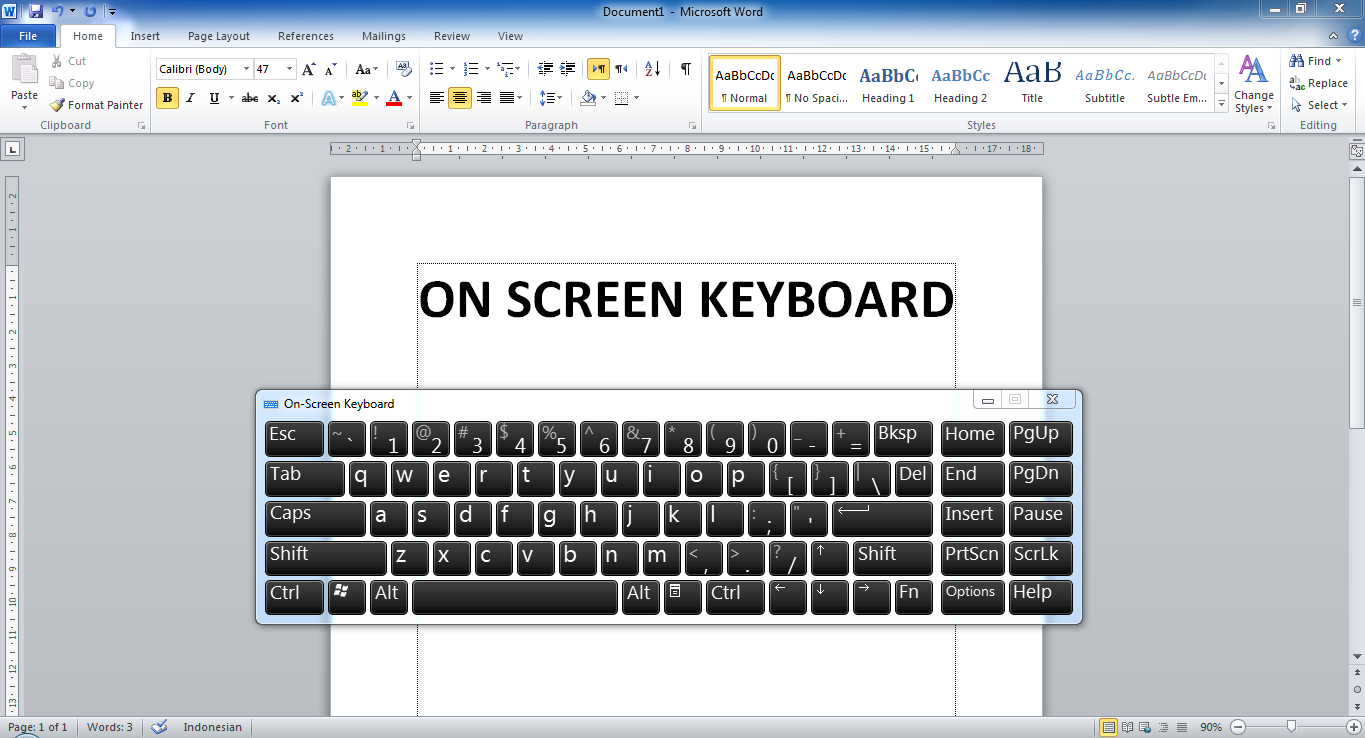This screenshot has width=1365, height=738.
Task: Select the Format Painter tool
Action: (x=96, y=104)
